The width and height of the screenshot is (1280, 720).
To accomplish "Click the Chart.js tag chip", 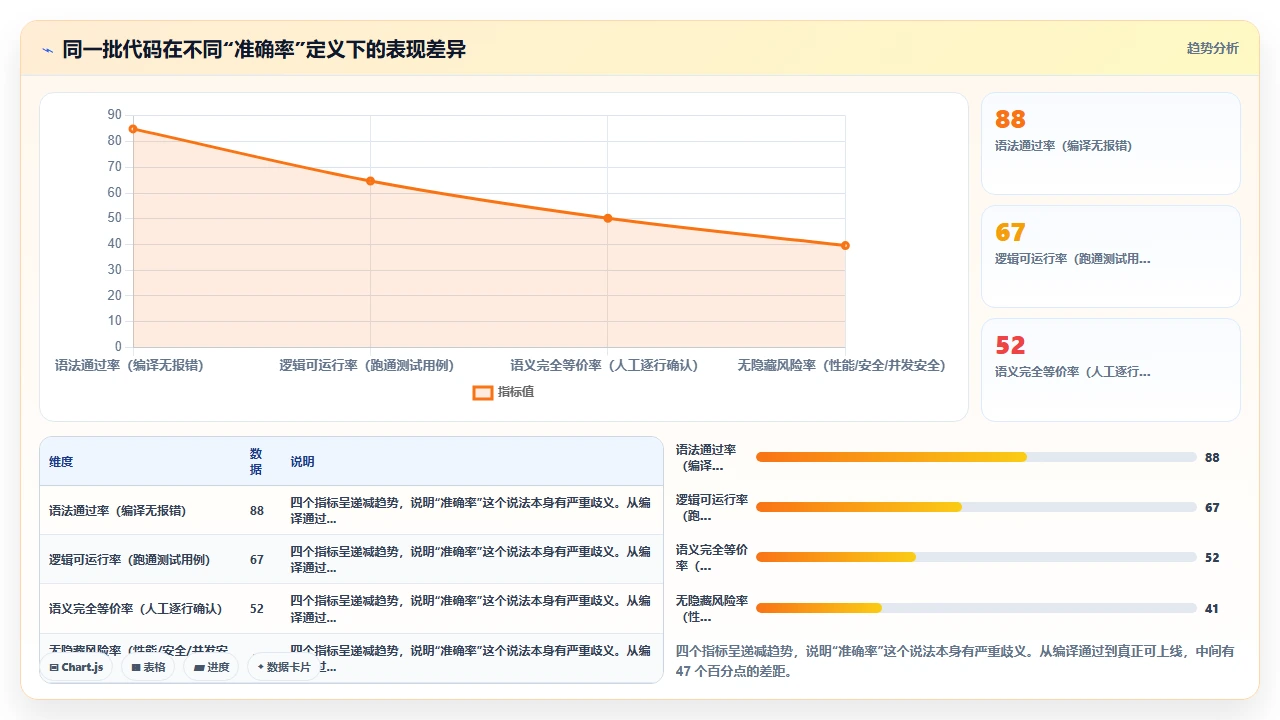I will click(76, 667).
